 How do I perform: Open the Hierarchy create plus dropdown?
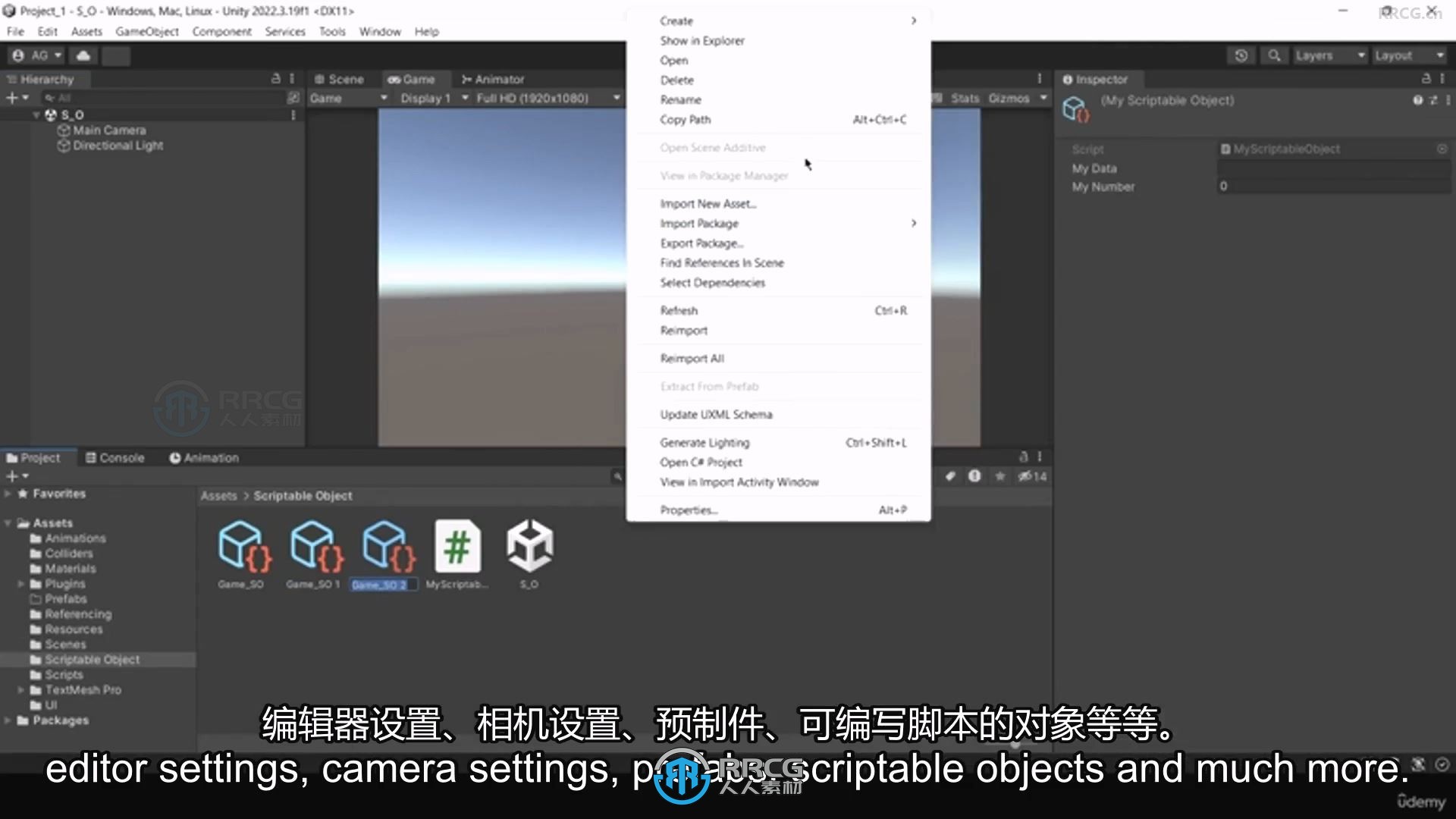(x=17, y=98)
